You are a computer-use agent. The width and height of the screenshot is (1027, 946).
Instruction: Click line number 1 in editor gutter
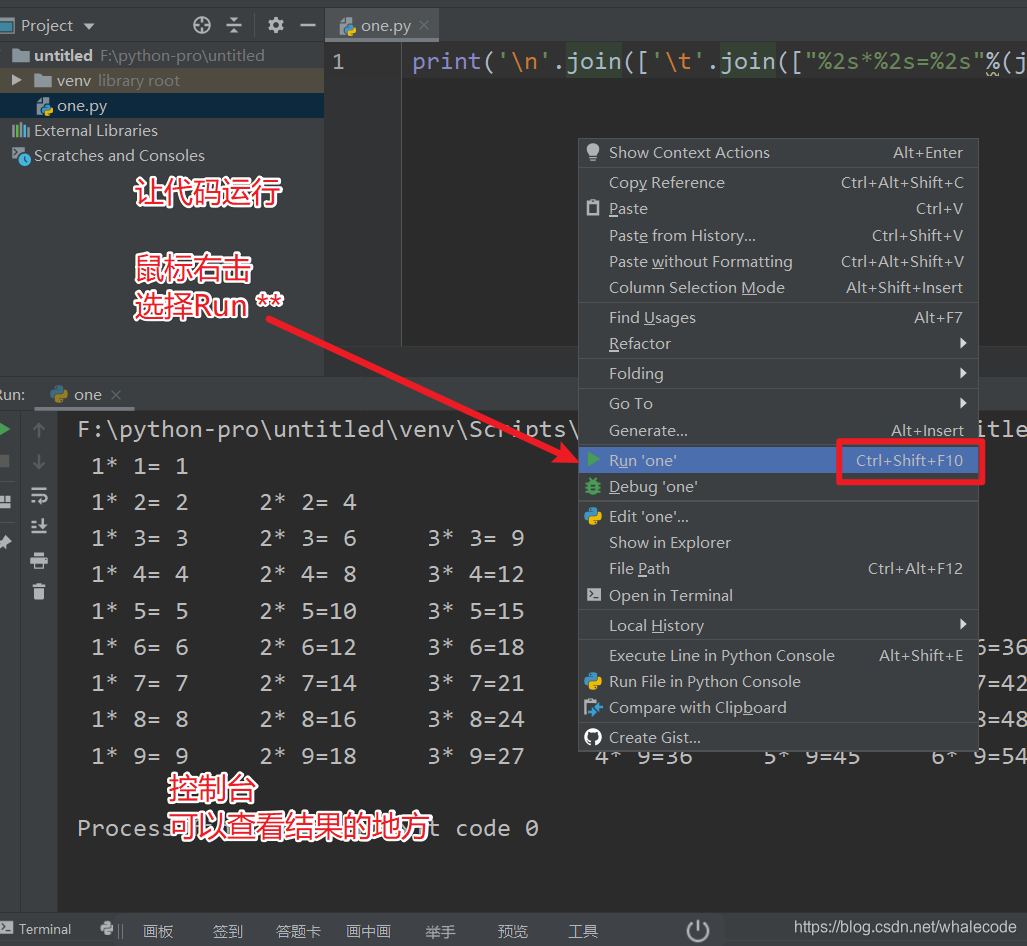[x=338, y=62]
